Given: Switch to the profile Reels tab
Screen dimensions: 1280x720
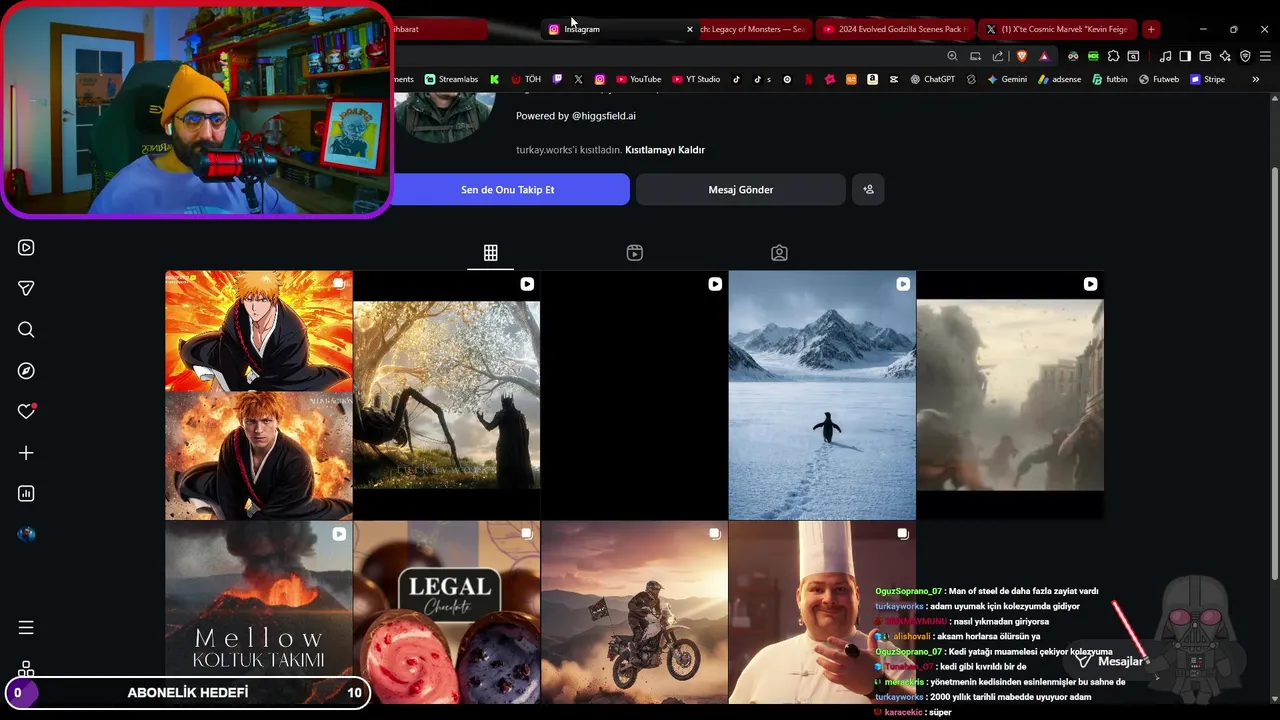Looking at the screenshot, I should click(x=634, y=253).
